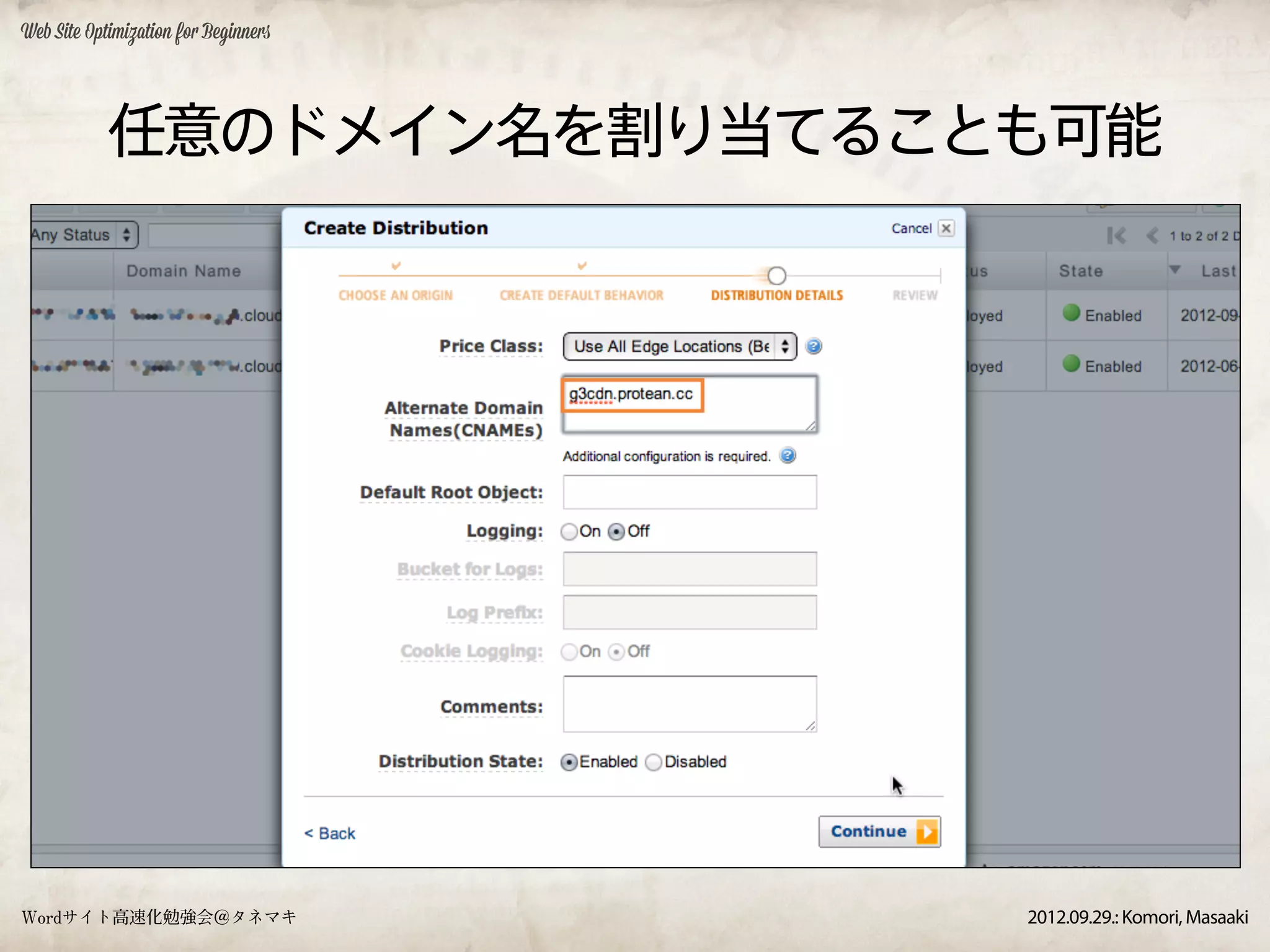Select Disabled for Distribution State
1270x952 pixels.
click(x=654, y=762)
